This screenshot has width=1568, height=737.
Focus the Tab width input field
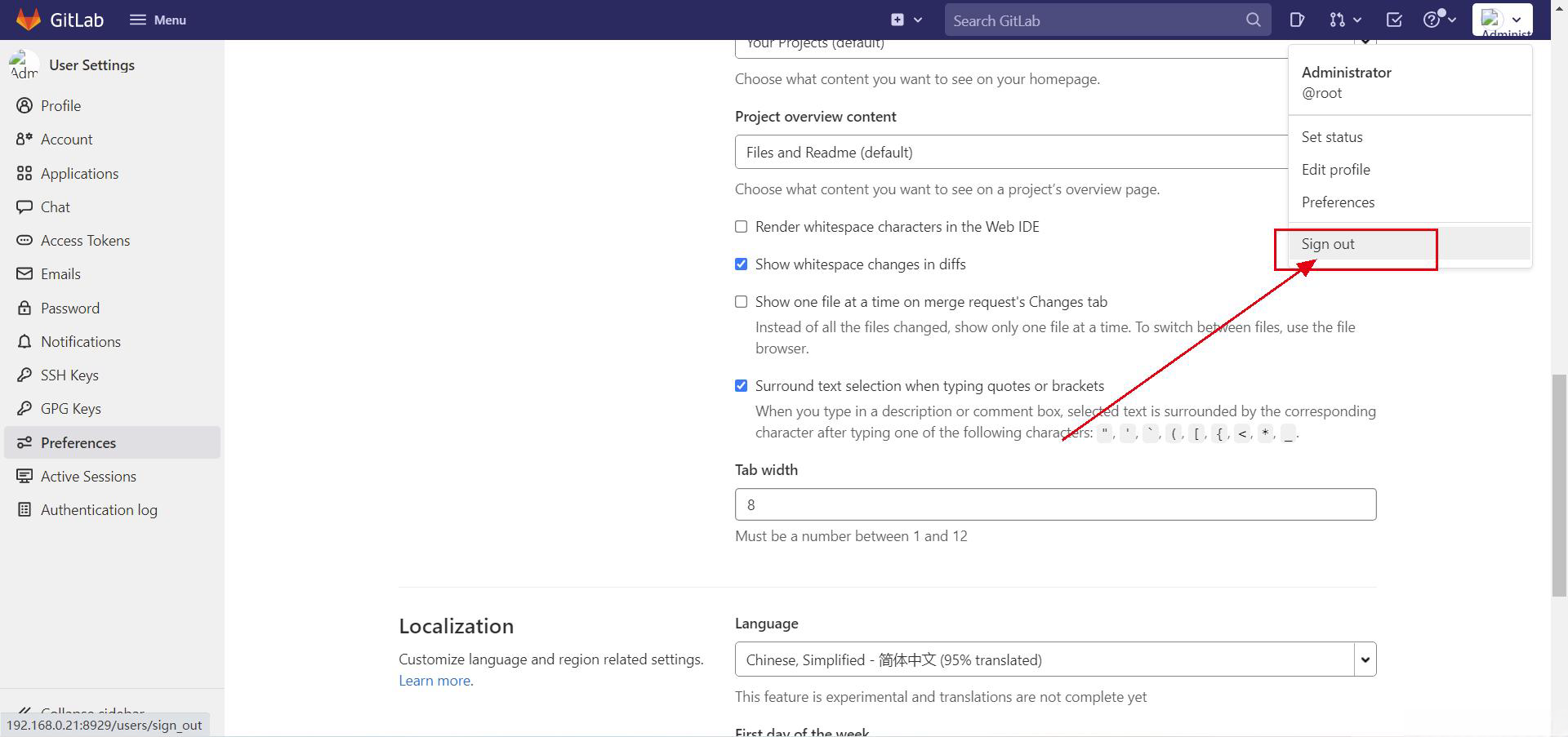1054,504
